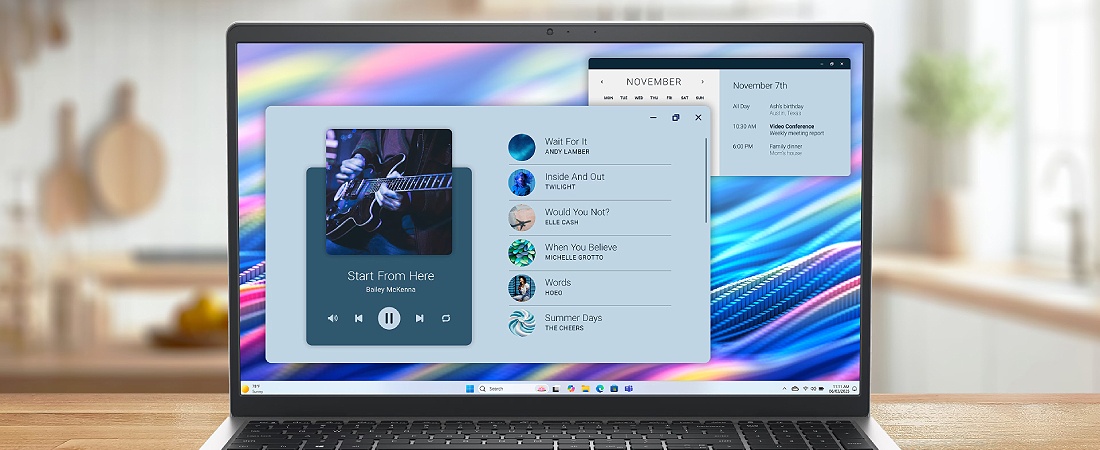
Task: Show hidden system tray icons
Action: [x=783, y=388]
